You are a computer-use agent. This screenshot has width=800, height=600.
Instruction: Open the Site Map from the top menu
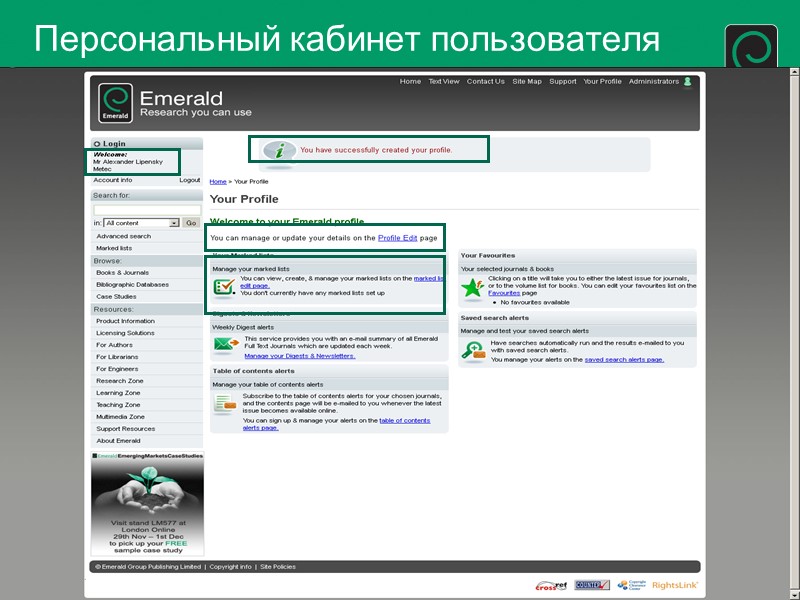pos(527,82)
